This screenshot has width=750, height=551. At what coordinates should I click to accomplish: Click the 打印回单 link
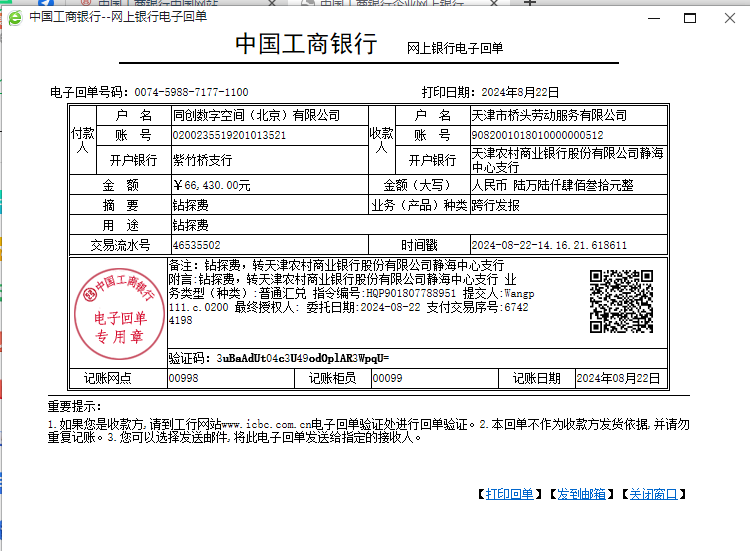pyautogui.click(x=509, y=494)
